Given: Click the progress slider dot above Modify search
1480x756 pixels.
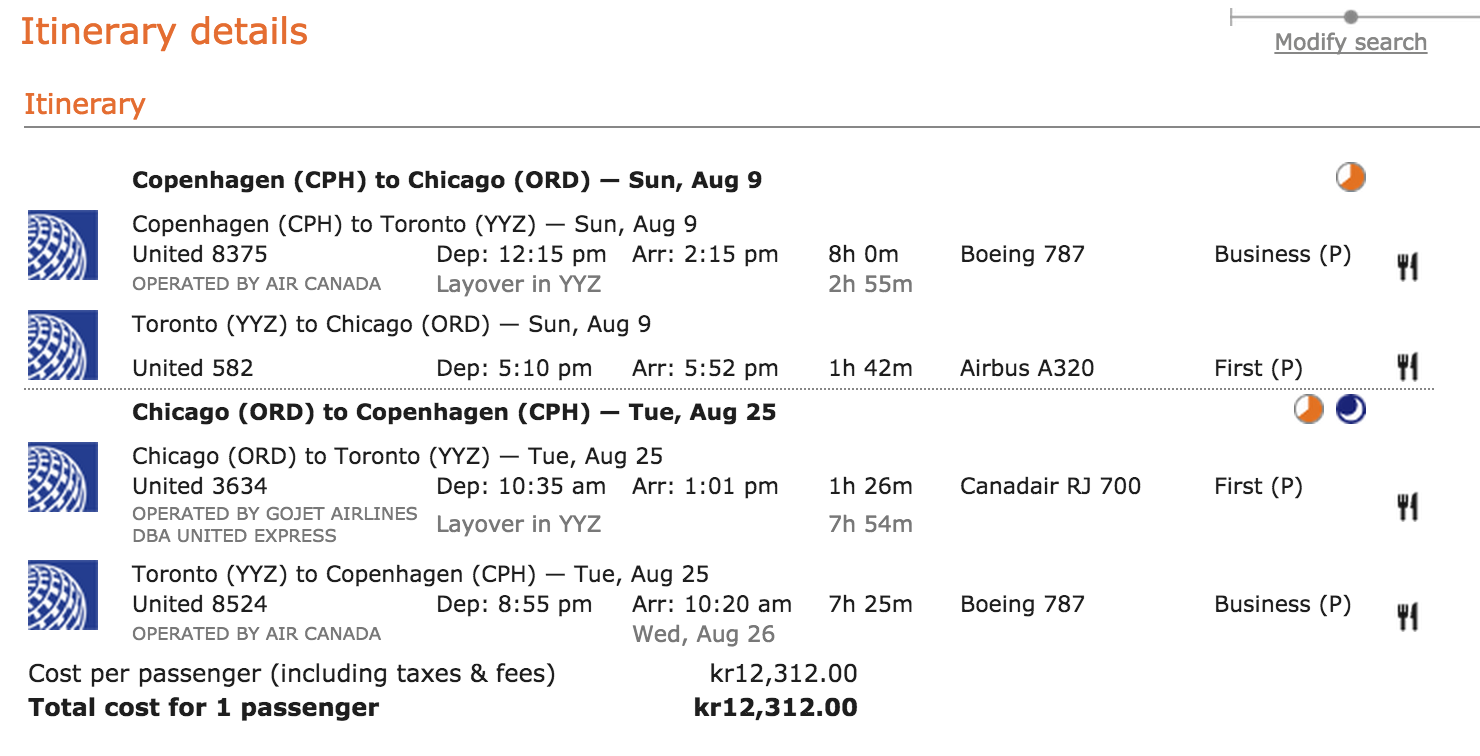Looking at the screenshot, I should point(1351,17).
